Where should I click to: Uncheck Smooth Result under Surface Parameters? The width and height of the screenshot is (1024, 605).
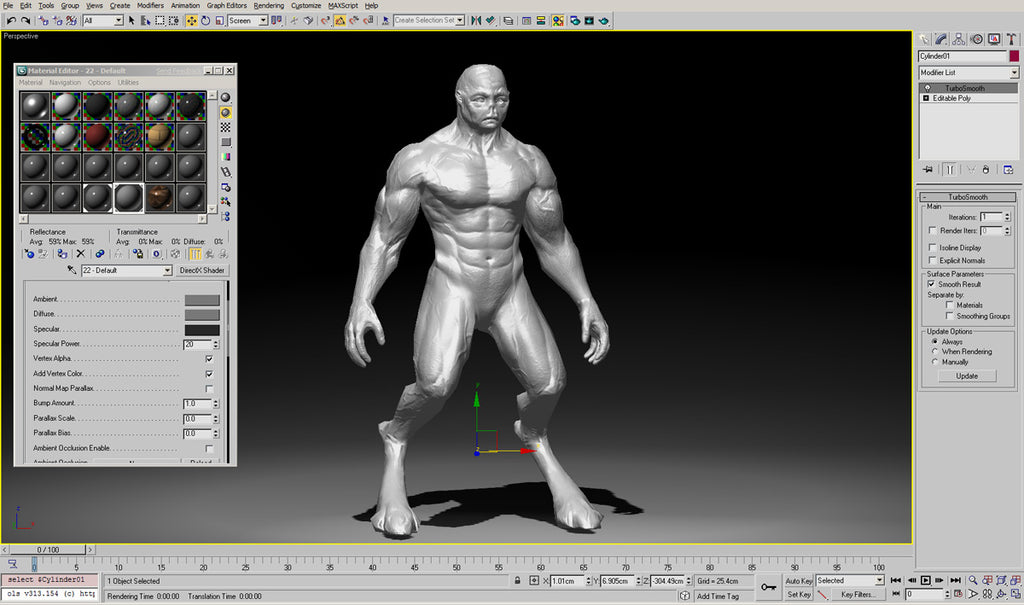931,283
